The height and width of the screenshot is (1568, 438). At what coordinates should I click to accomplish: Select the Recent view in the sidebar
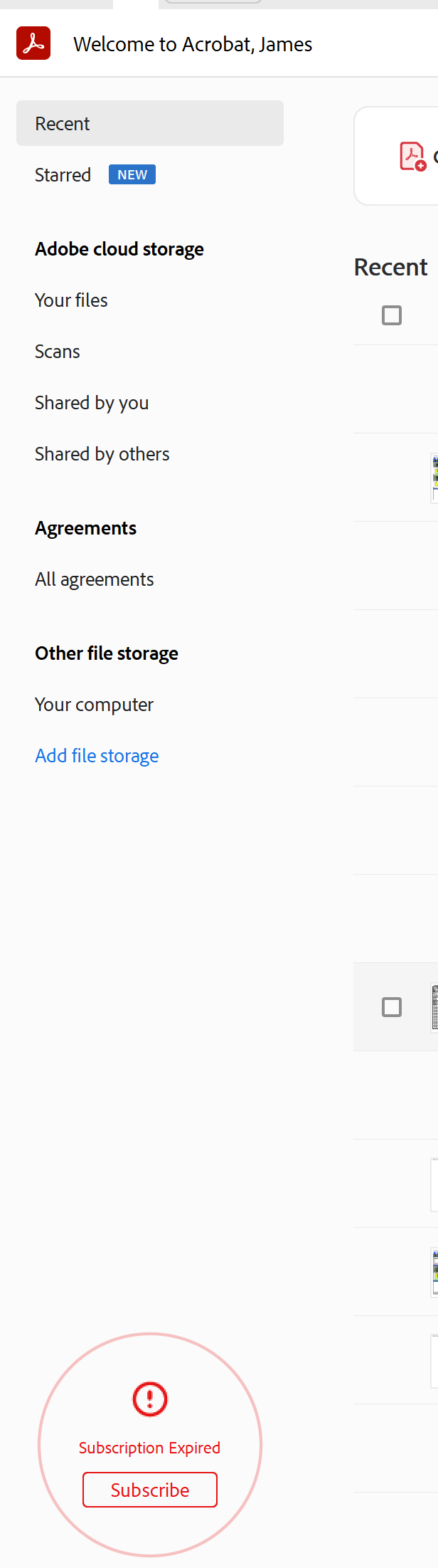pos(63,123)
